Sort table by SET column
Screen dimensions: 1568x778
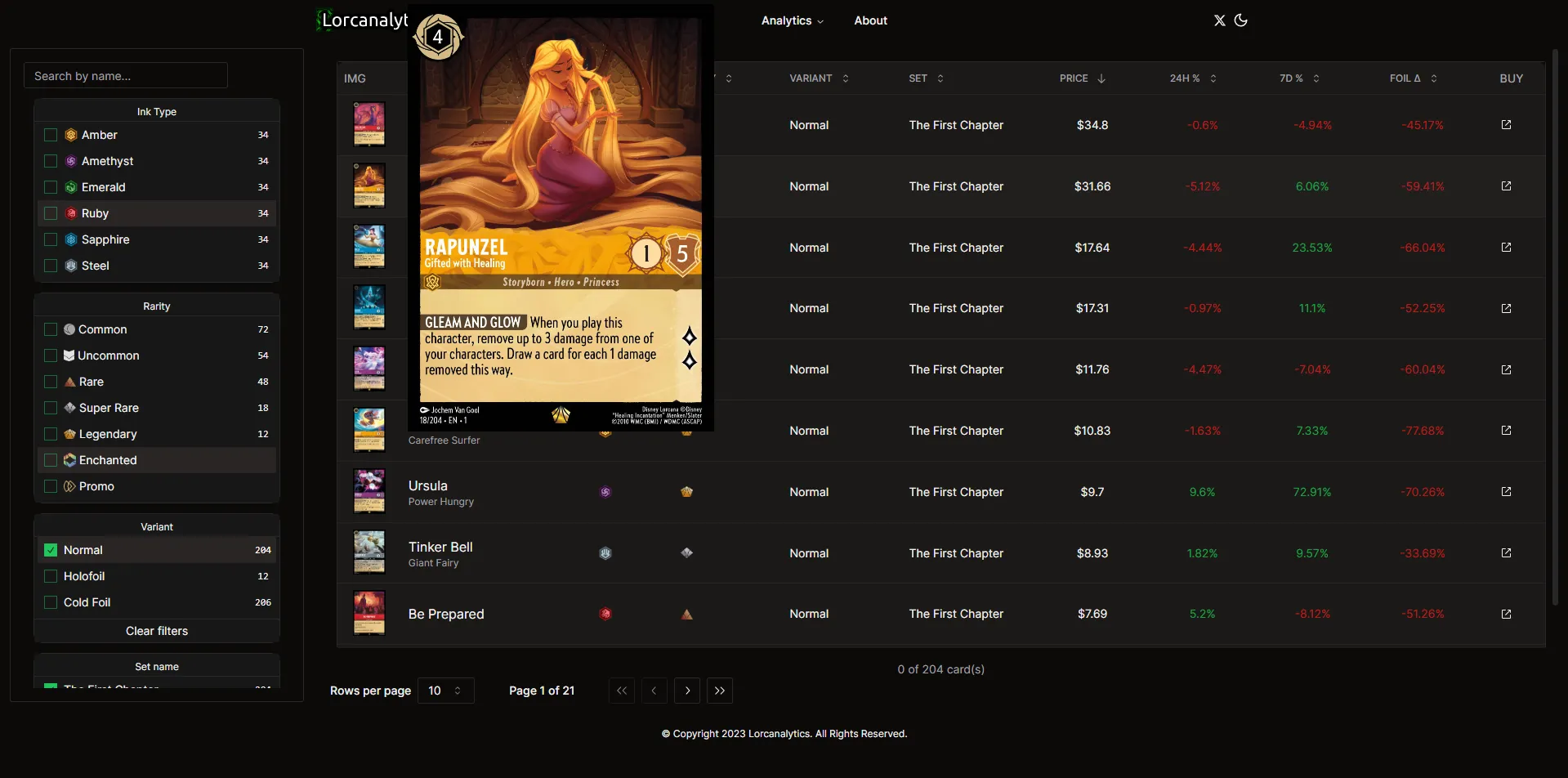(x=926, y=78)
